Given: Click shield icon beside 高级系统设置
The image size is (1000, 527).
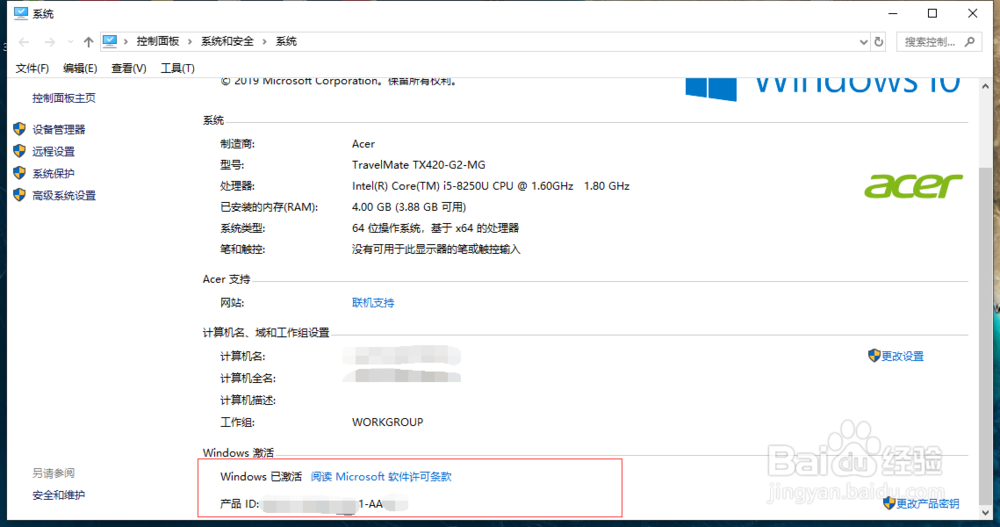Looking at the screenshot, I should point(20,195).
